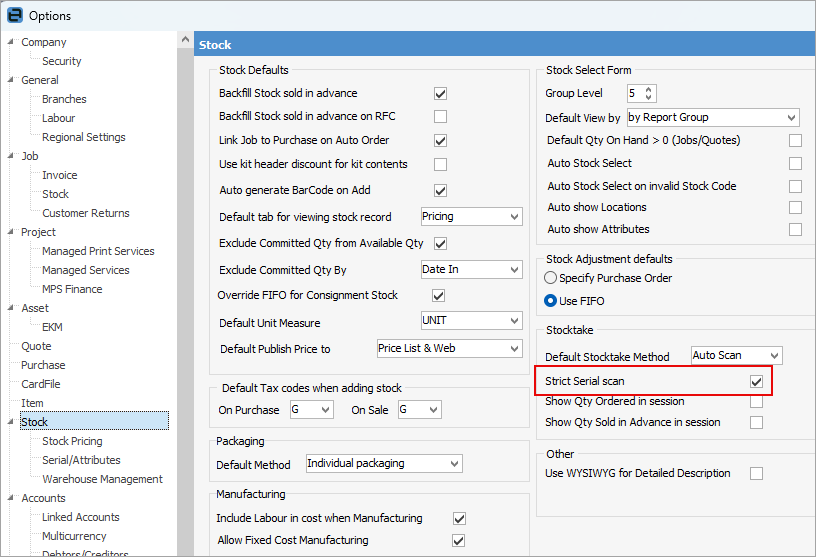Open Linked Accounts options
Viewport: 816px width, 557px height.
(x=80, y=517)
